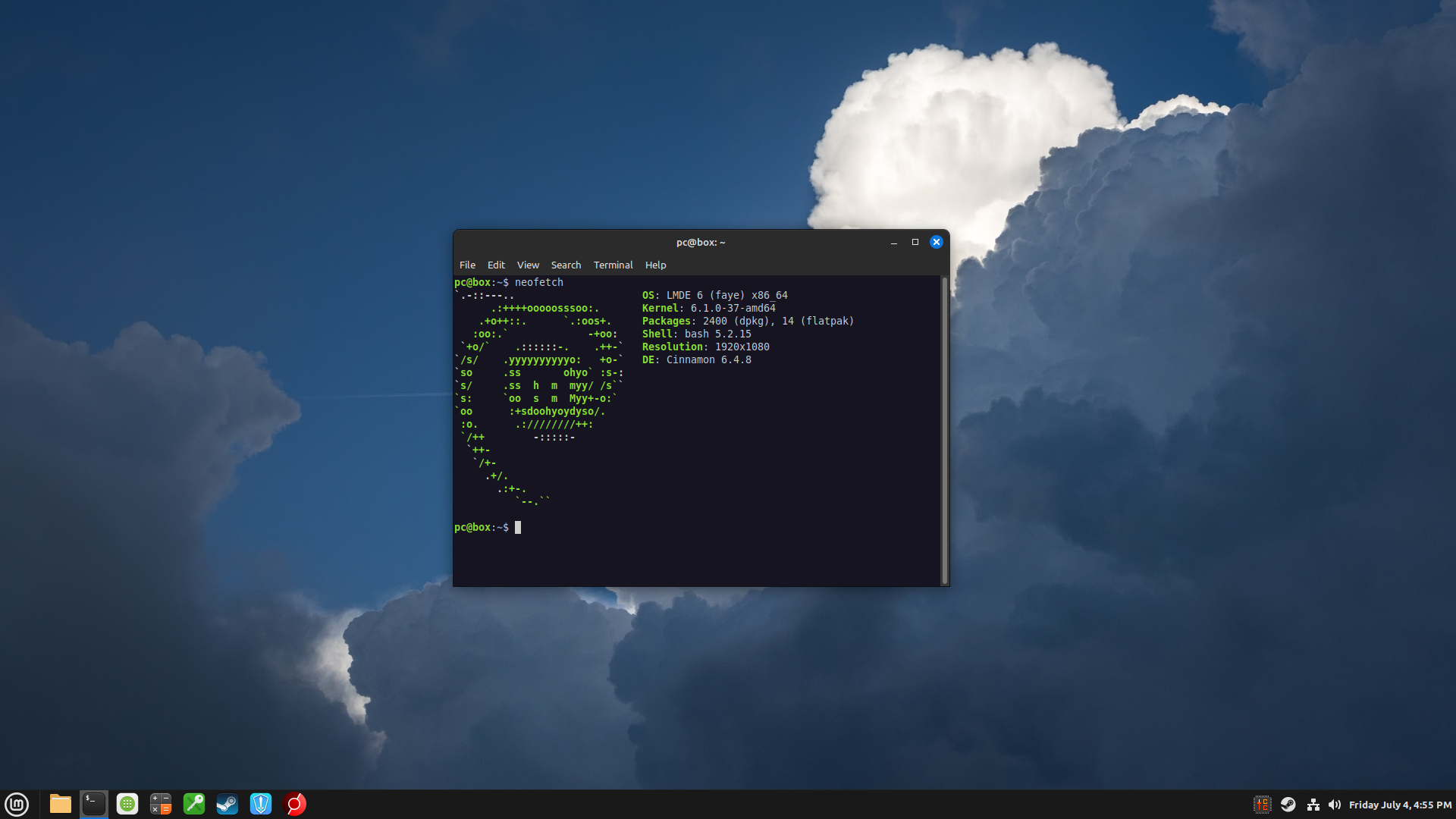Click the 'OS: LMDE 6 (faye) x86_64' line
This screenshot has height=819, width=1456.
[715, 295]
